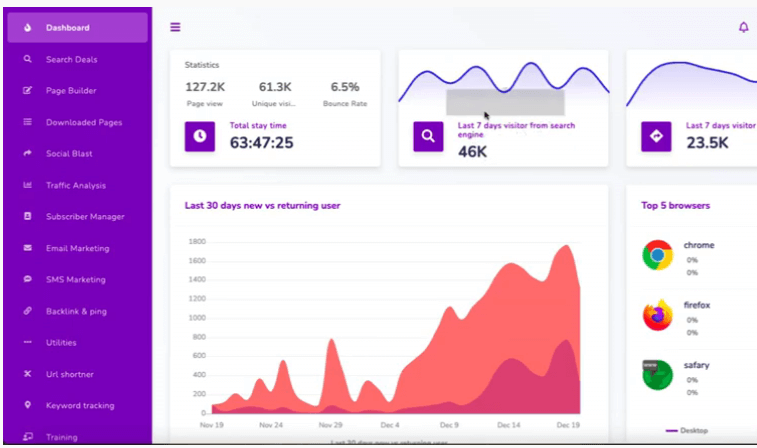The image size is (757, 448).
Task: Click the Subscriber Manager contact icon
Action: point(28,216)
